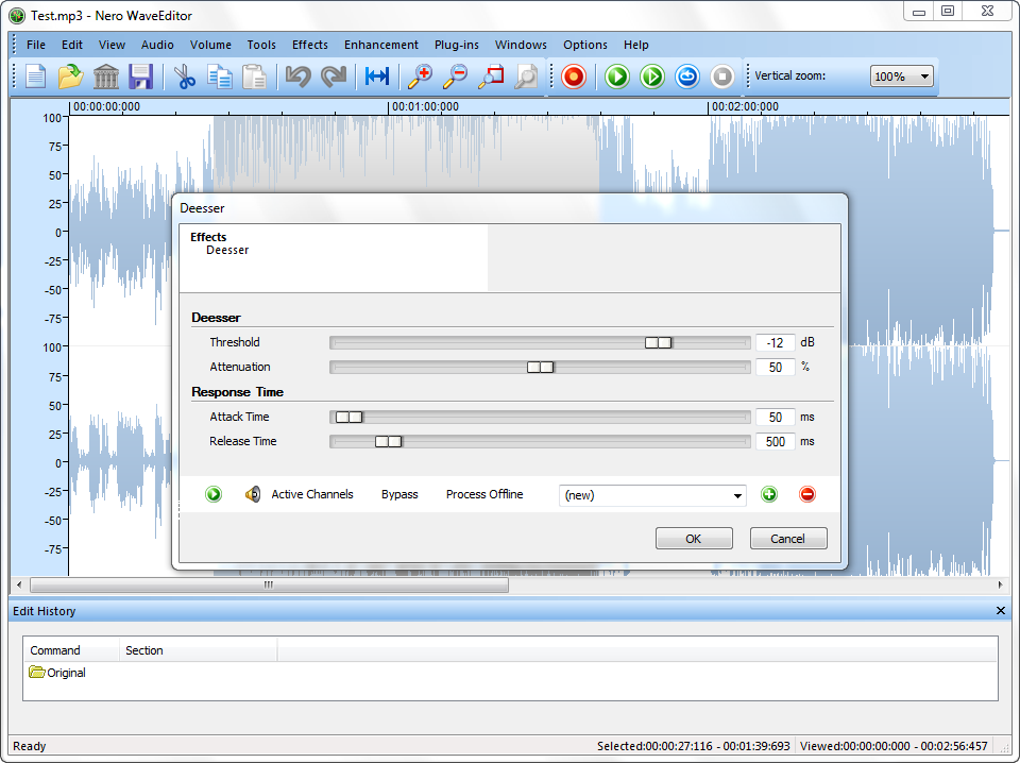Zoom out with the magnifier minus icon
The height and width of the screenshot is (763, 1020).
(455, 77)
